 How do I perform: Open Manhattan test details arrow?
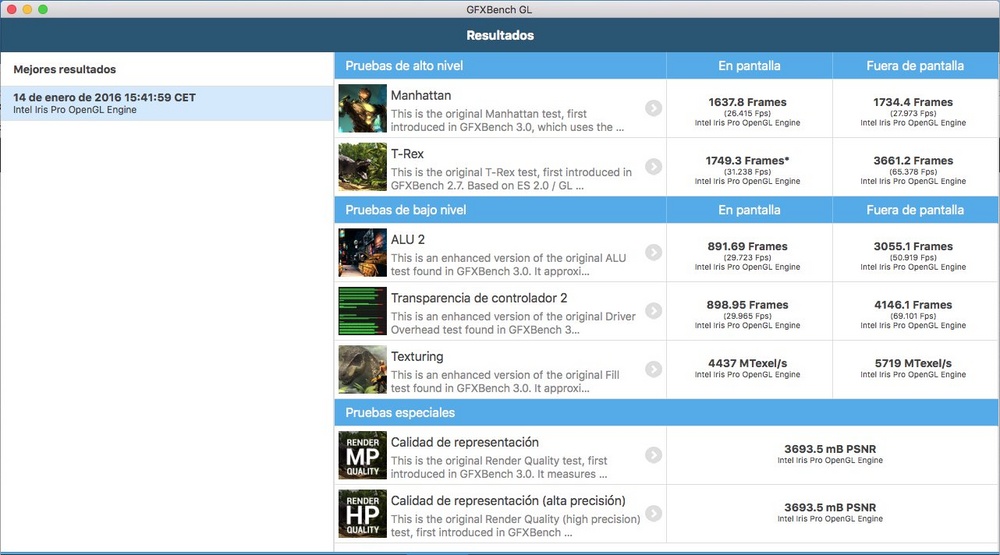tap(653, 108)
